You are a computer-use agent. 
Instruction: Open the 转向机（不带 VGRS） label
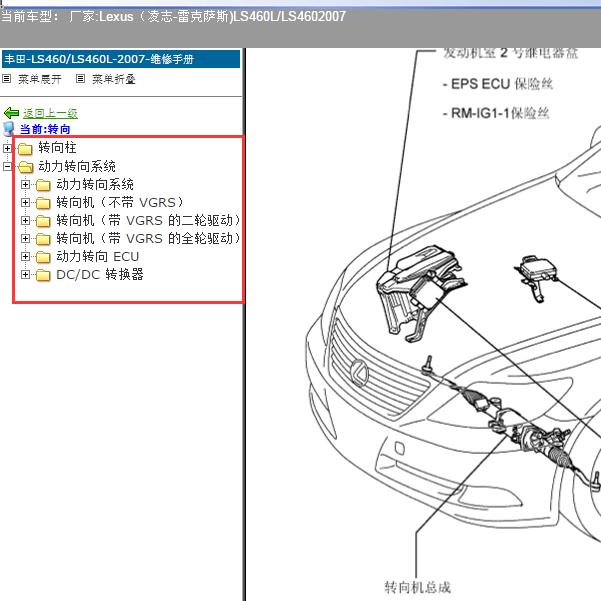120,202
